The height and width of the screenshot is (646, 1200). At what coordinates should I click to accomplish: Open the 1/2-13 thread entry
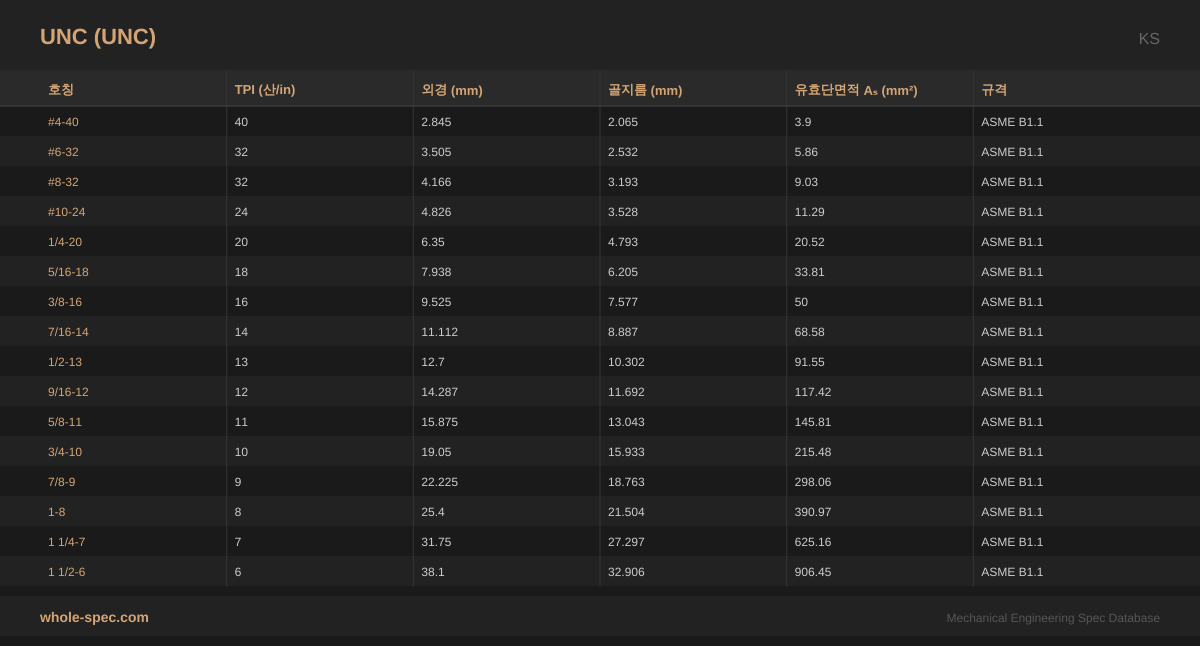pyautogui.click(x=65, y=362)
